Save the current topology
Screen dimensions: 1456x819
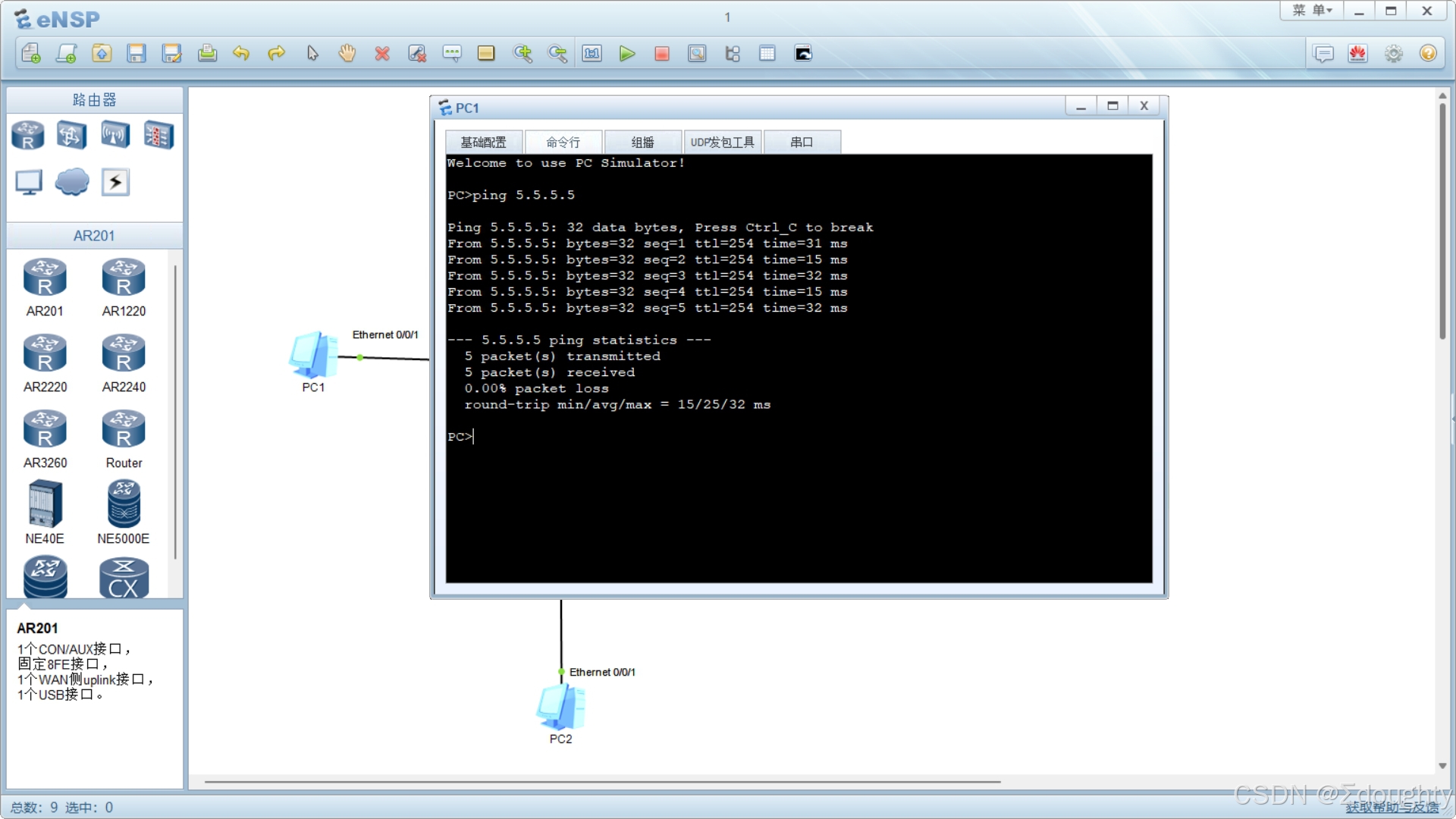click(x=136, y=53)
